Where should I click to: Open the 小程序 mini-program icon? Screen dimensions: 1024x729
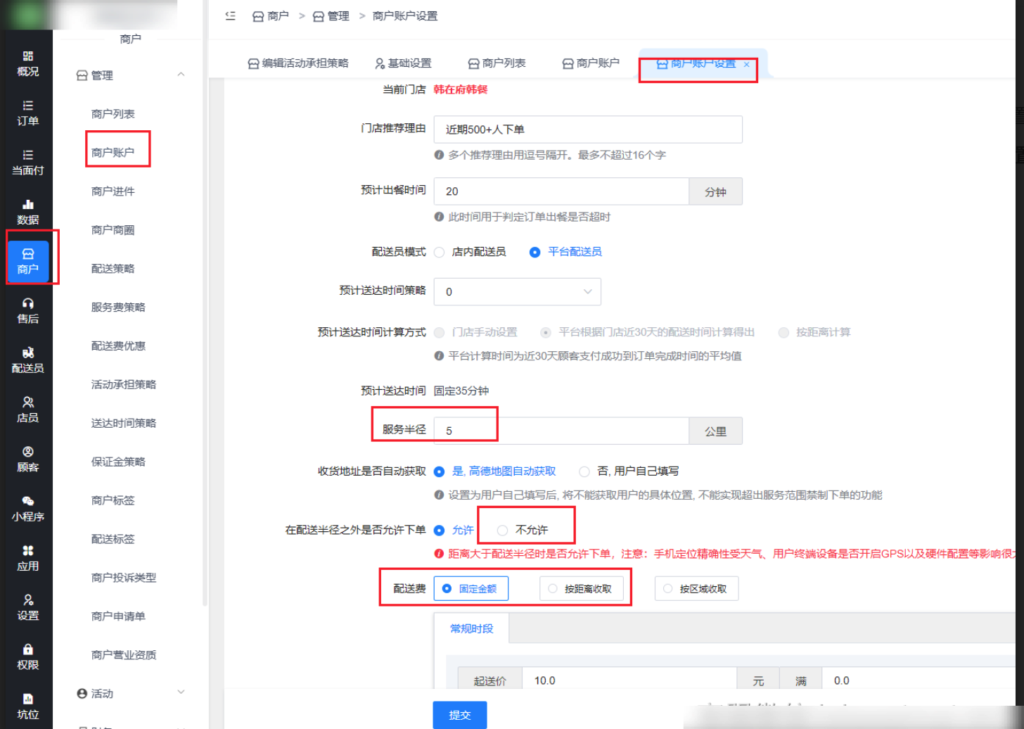click(28, 501)
